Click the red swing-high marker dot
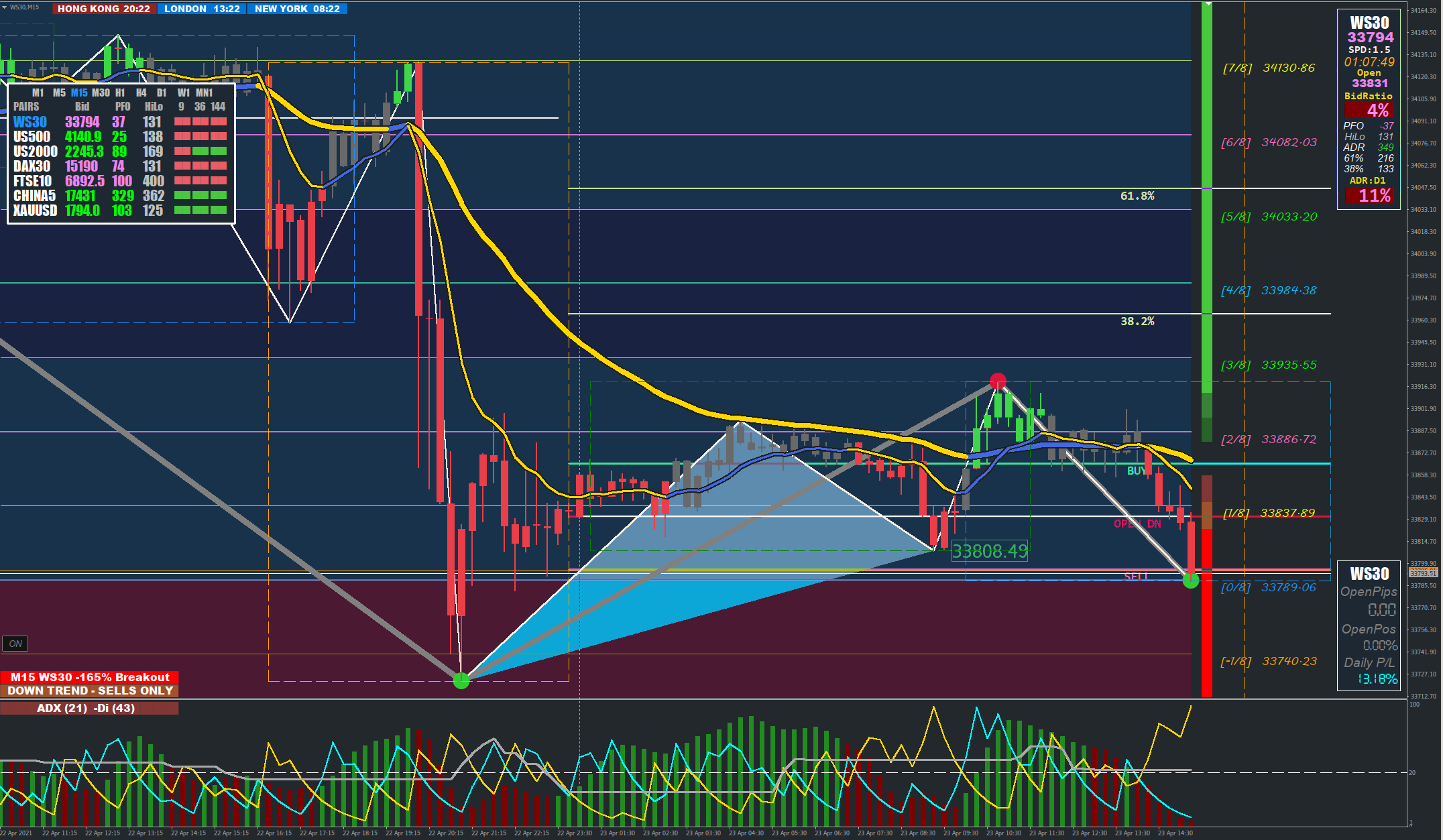Image resolution: width=1443 pixels, height=840 pixels. coord(998,381)
